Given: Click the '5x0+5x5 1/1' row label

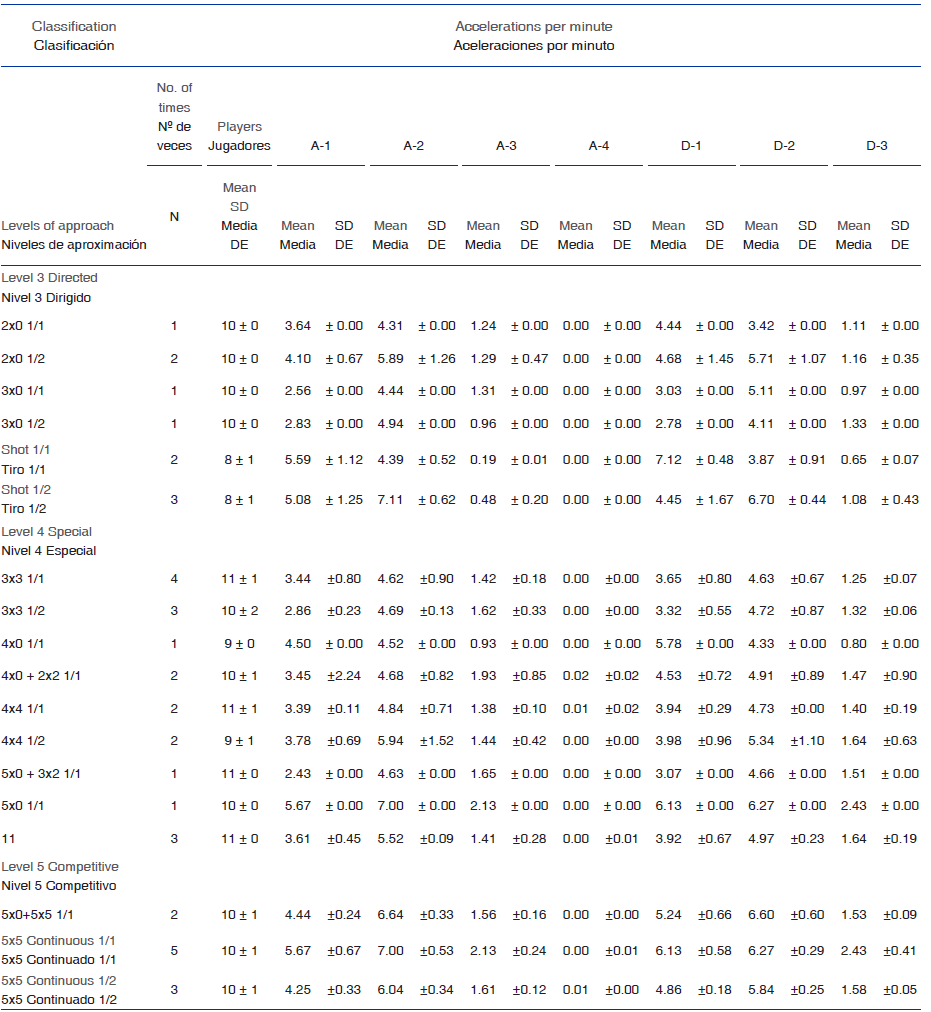Looking at the screenshot, I should [37, 915].
